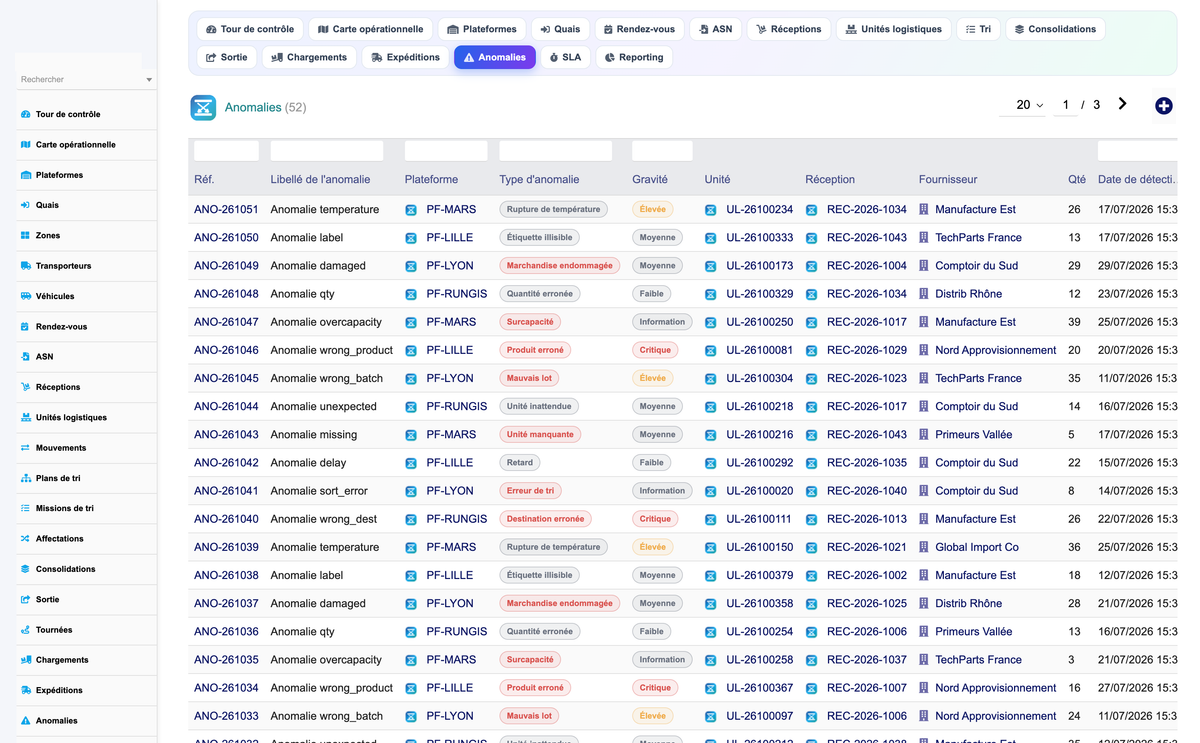The height and width of the screenshot is (743, 1200).
Task: Click the ASN sidebar icon
Action: click(25, 357)
